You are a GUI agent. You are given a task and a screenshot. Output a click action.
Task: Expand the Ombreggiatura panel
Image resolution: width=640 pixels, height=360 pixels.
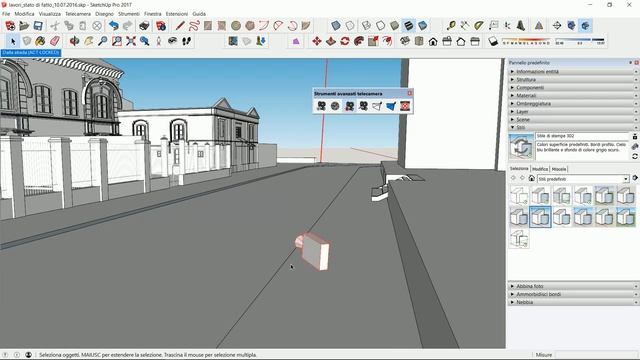click(x=573, y=104)
